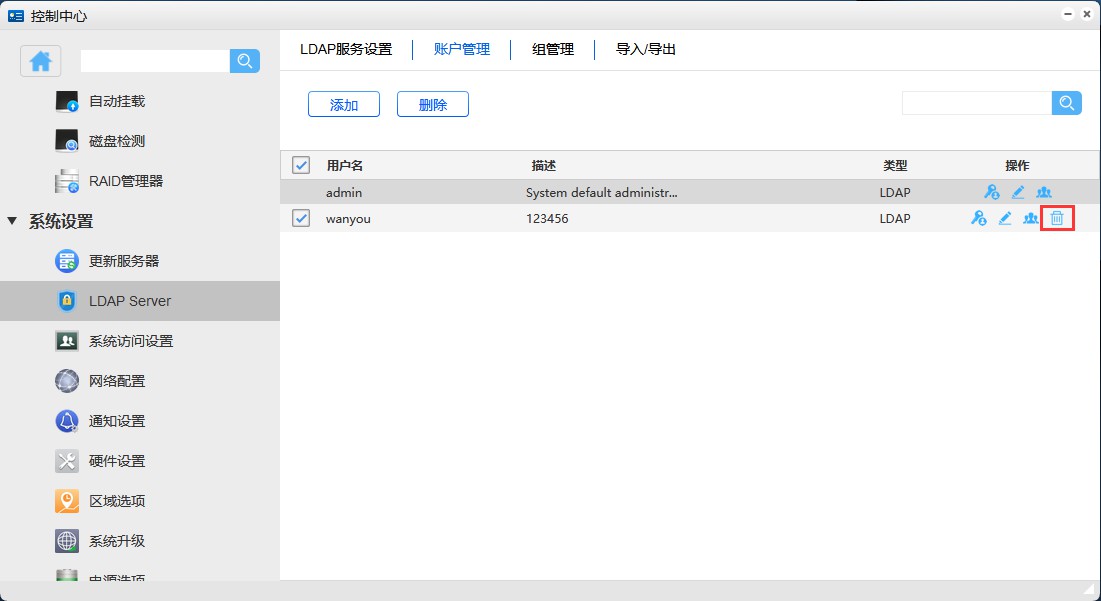This screenshot has width=1101, height=601.
Task: Uncheck the wanyou row checkbox
Action: [x=301, y=218]
